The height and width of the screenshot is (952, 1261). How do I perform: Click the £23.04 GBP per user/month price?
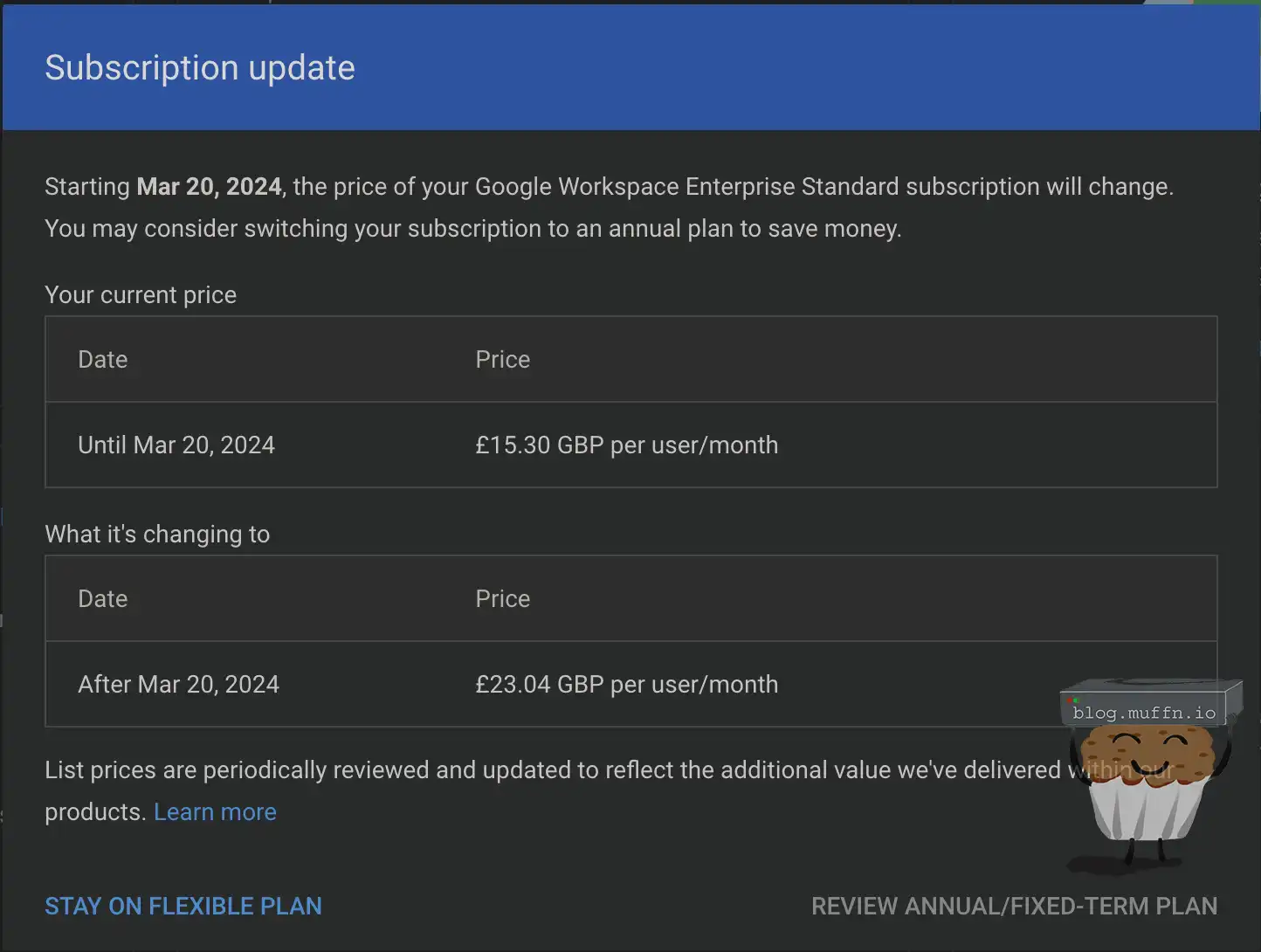(x=626, y=684)
